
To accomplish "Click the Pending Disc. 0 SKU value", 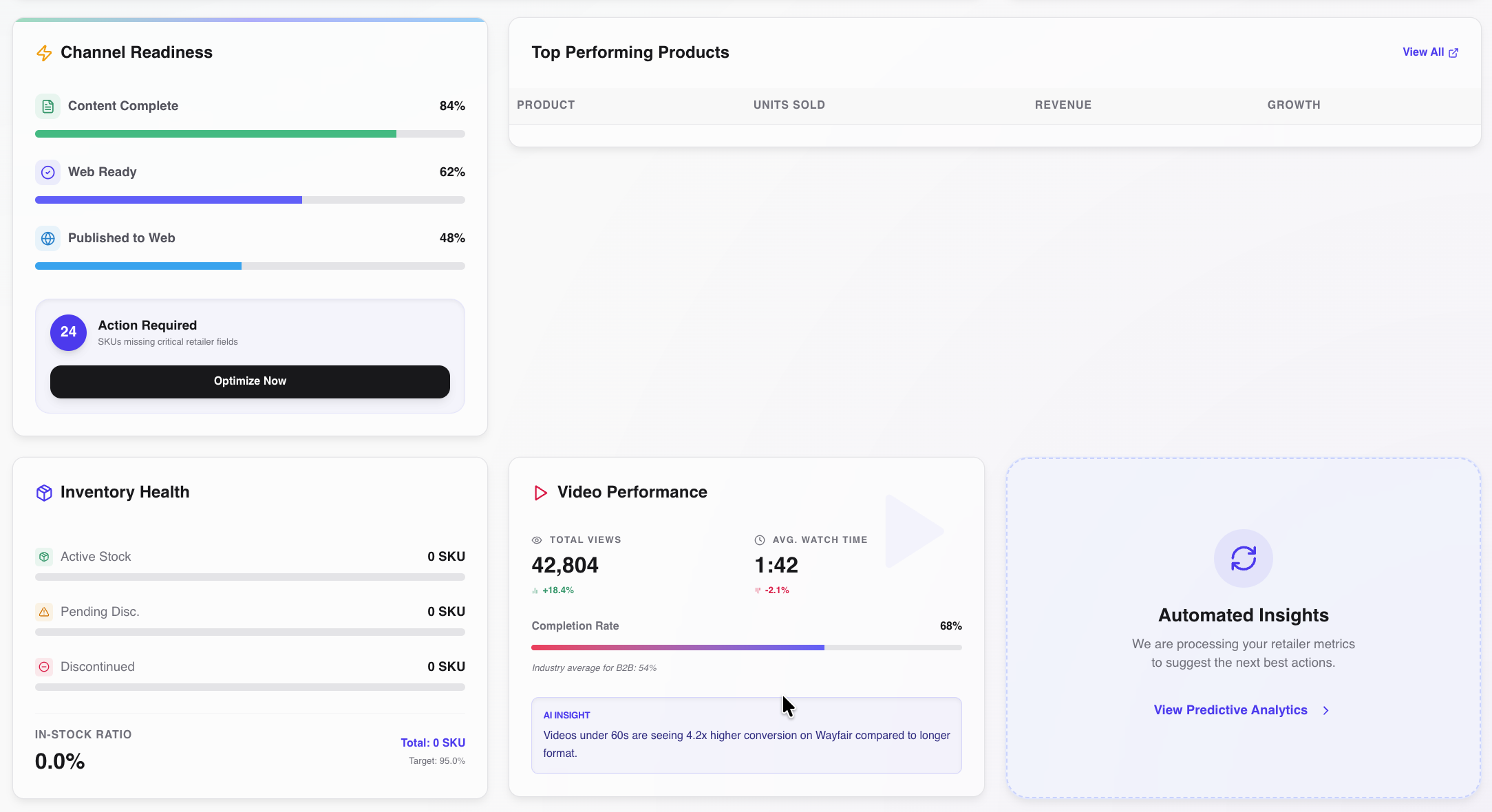I will coord(446,612).
